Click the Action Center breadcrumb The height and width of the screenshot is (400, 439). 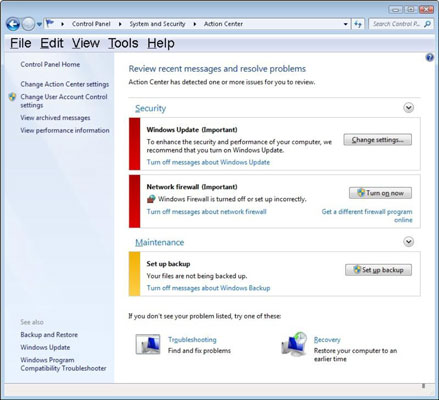tap(223, 24)
